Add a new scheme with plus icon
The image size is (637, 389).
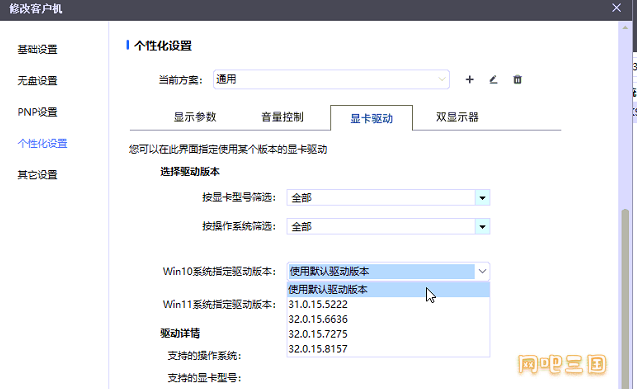[x=469, y=80]
